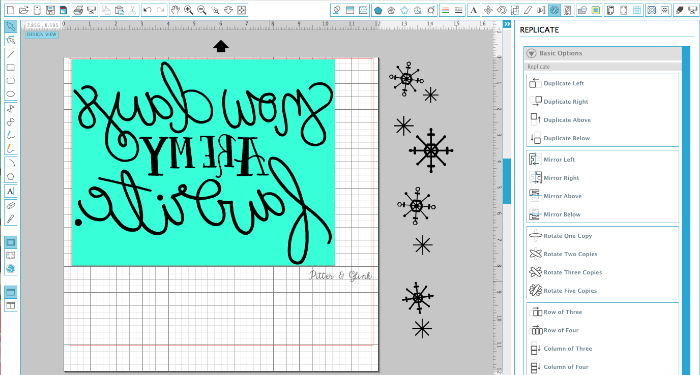This screenshot has height=375, width=700.
Task: Click the Paste clipboard icon
Action: click(119, 9)
